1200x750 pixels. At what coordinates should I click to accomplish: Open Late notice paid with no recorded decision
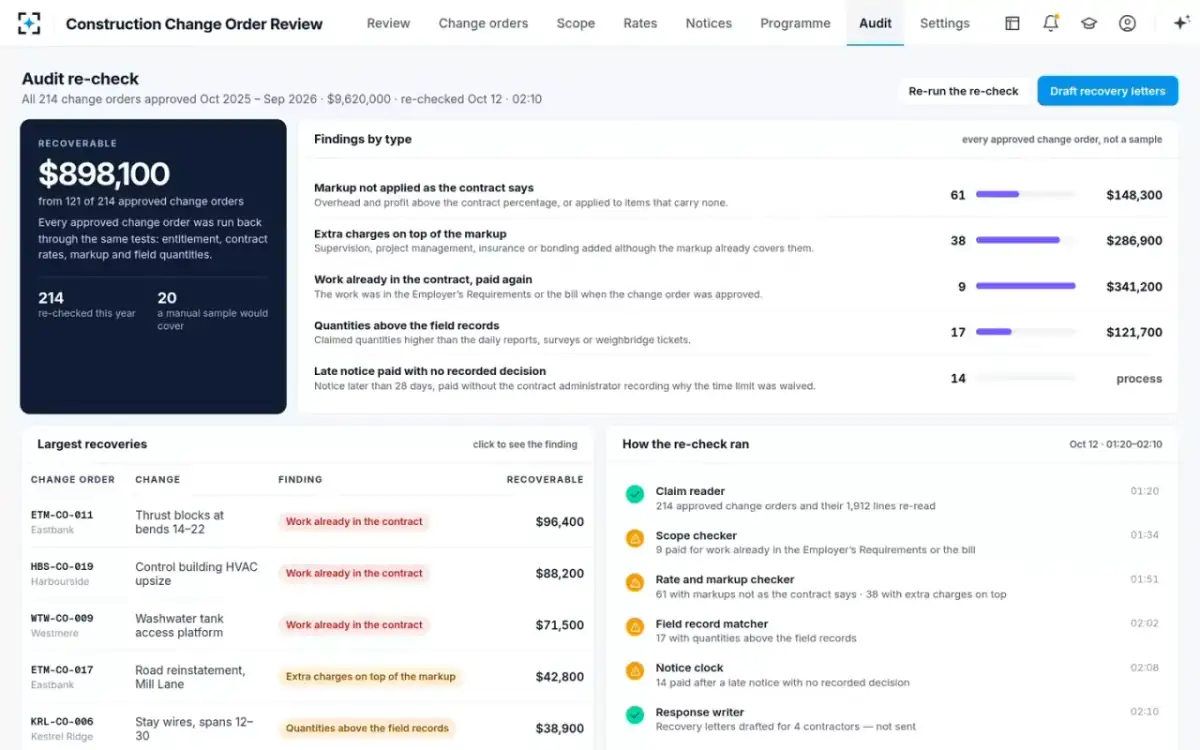pos(738,379)
